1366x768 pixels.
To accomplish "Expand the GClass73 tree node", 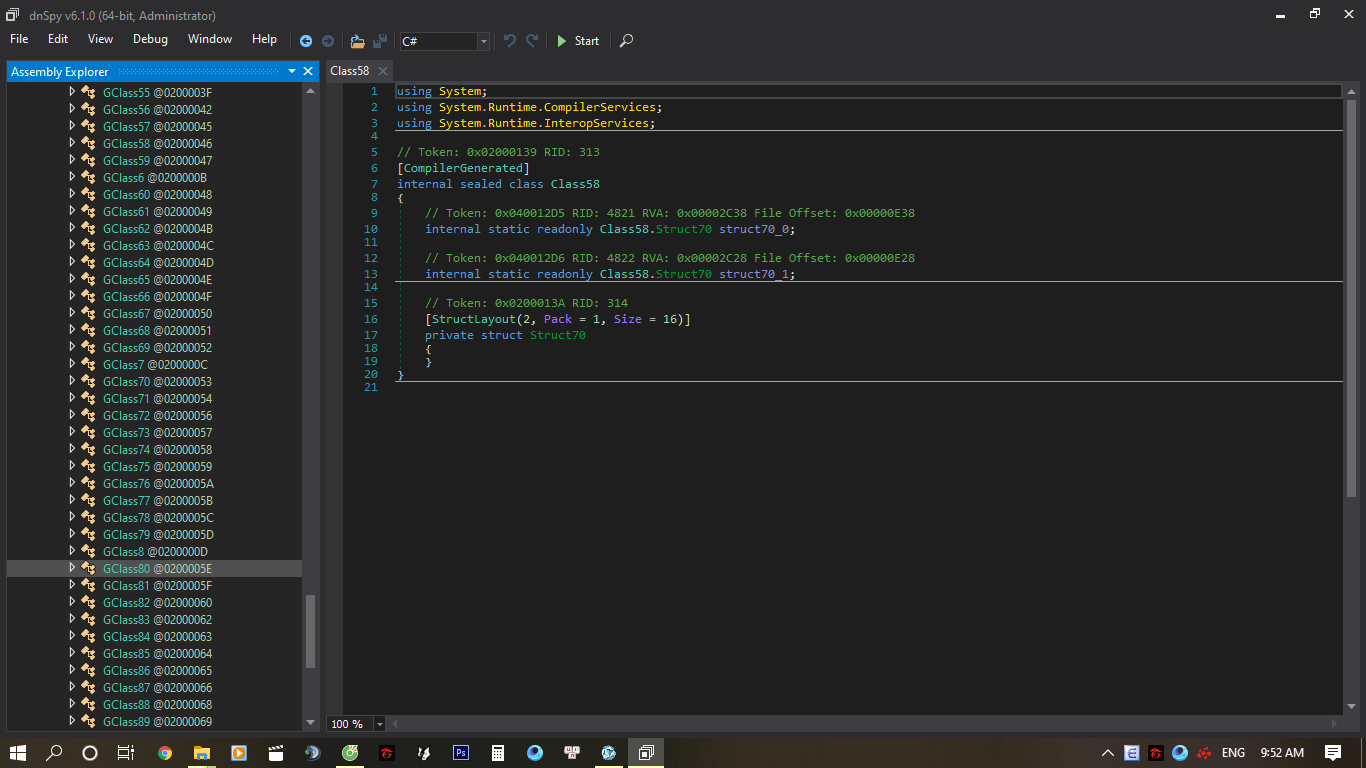I will 72,432.
